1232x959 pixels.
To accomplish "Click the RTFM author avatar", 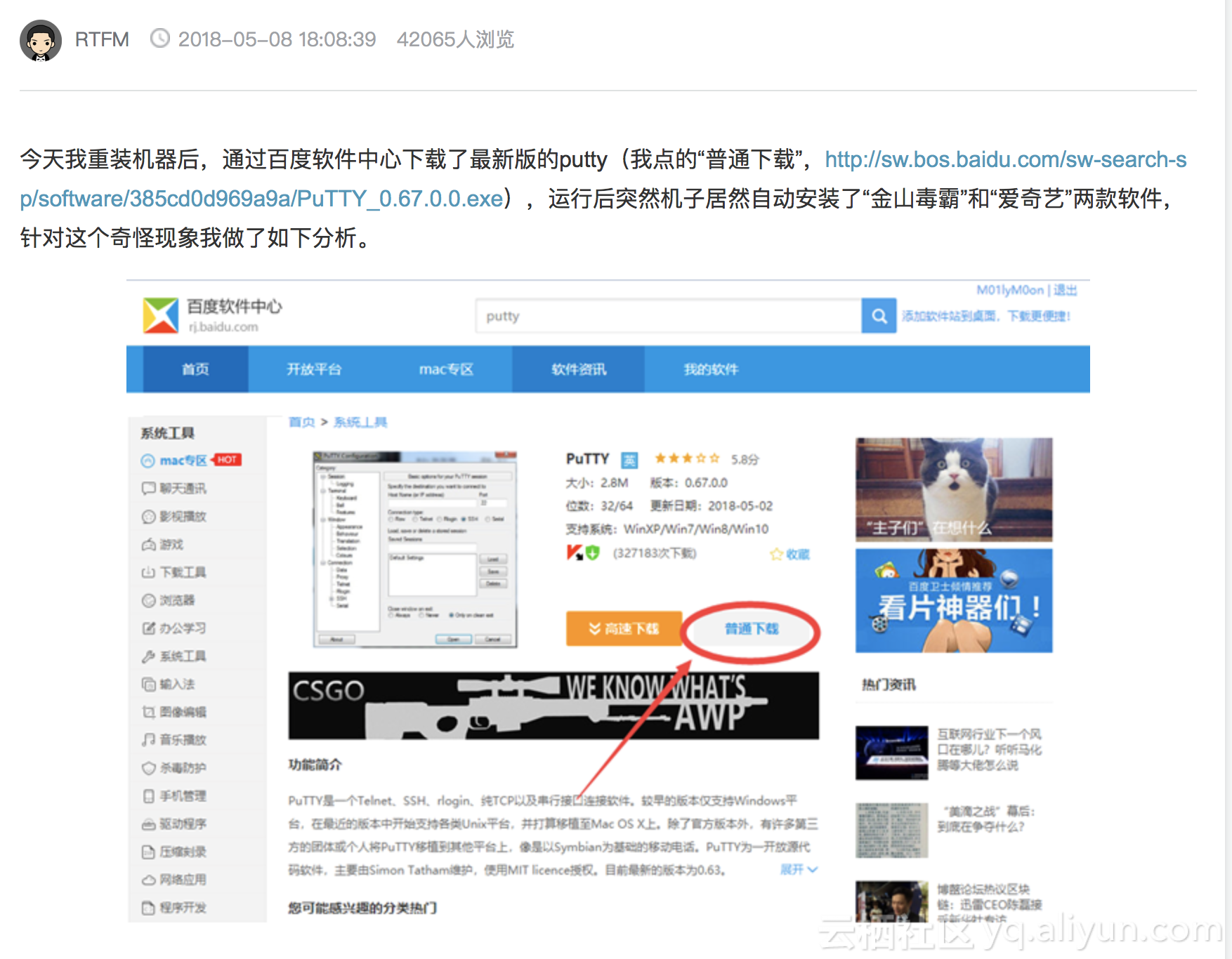I will point(41,40).
